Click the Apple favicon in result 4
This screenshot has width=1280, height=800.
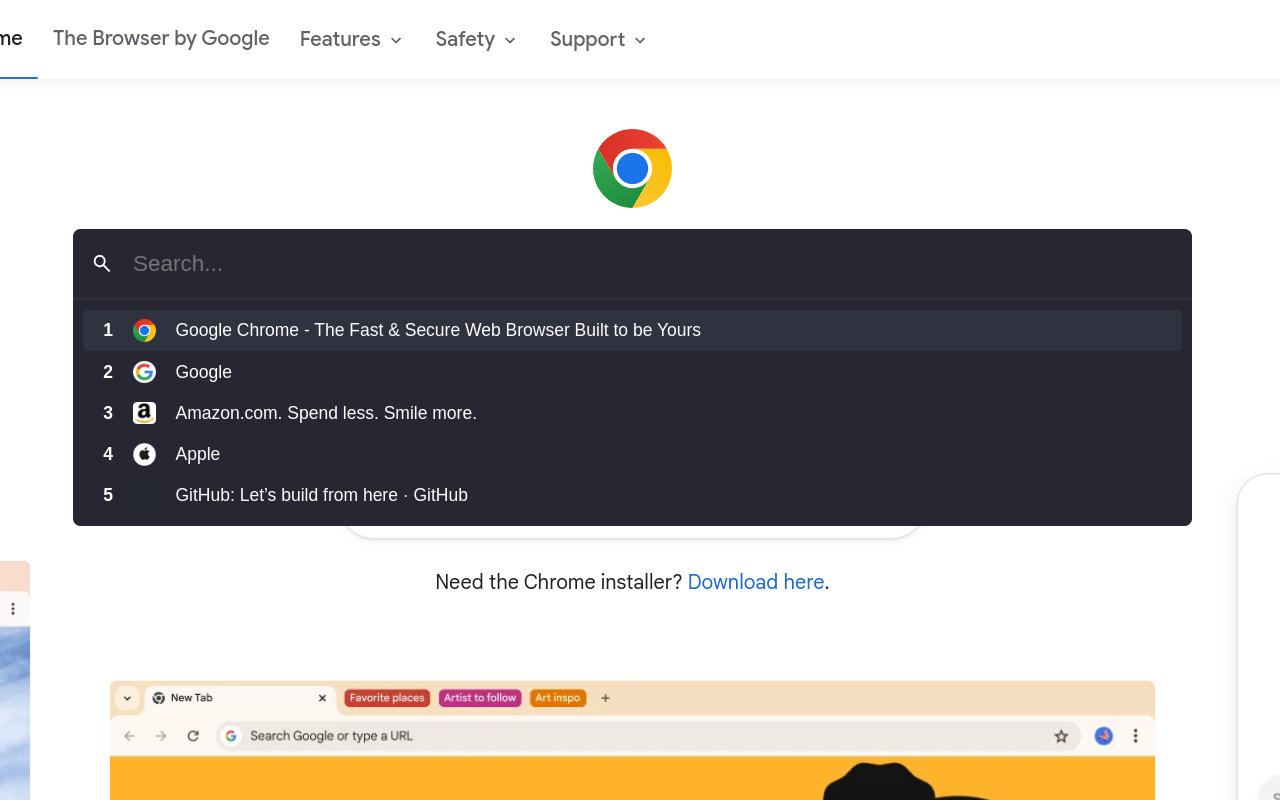(144, 454)
